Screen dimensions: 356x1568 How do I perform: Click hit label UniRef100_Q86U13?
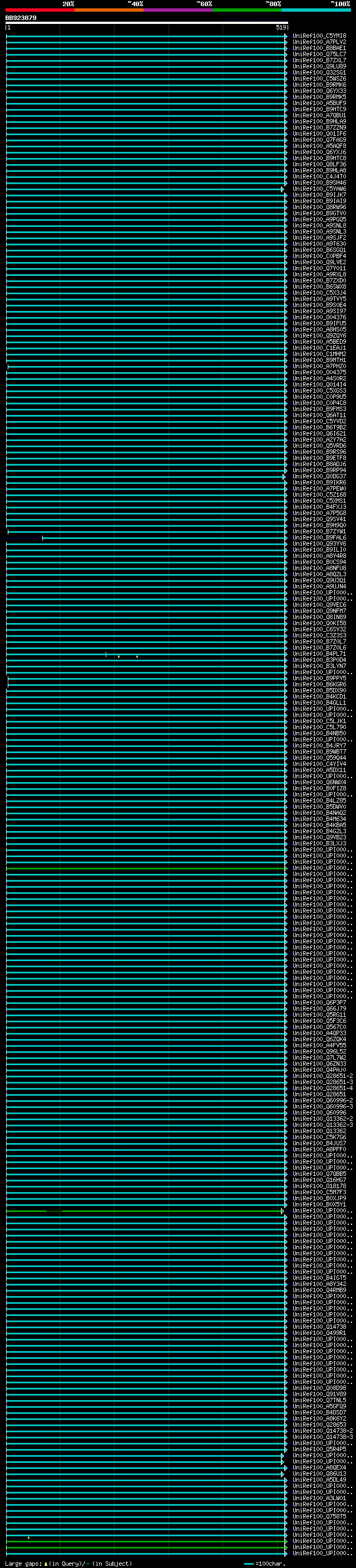(319, 1473)
